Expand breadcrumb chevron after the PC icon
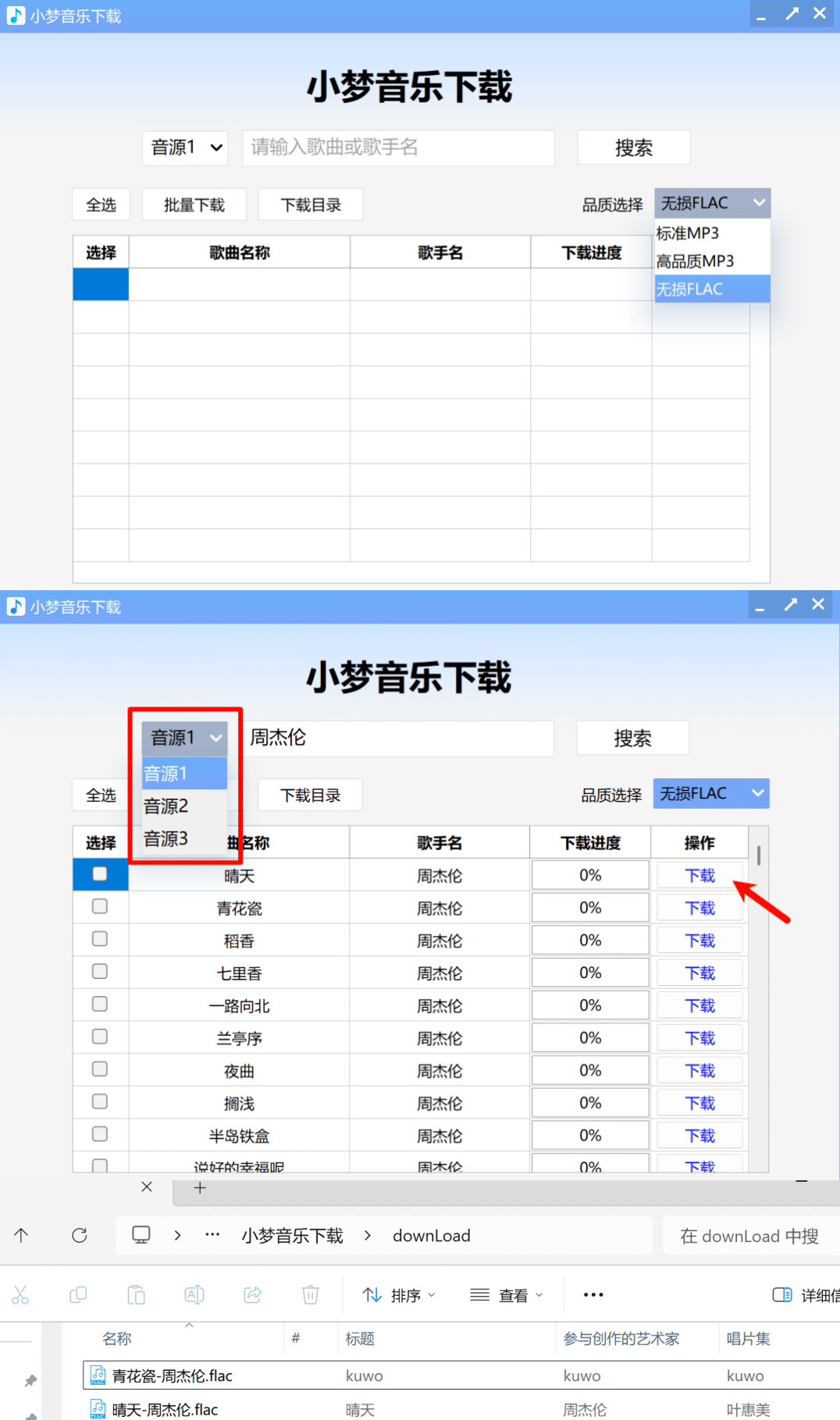Screen dimensions: 840x1420 click(x=177, y=1235)
